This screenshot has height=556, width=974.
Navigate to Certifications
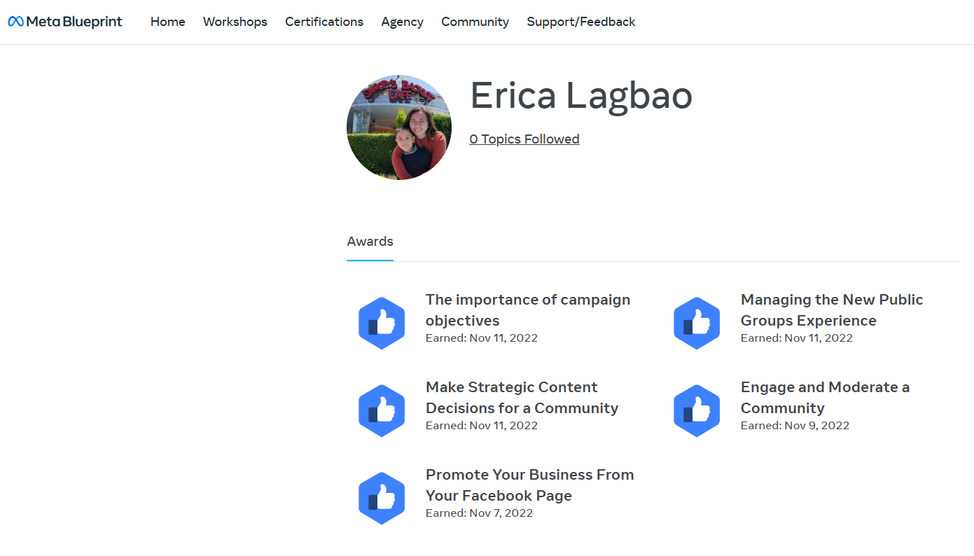pyautogui.click(x=324, y=22)
